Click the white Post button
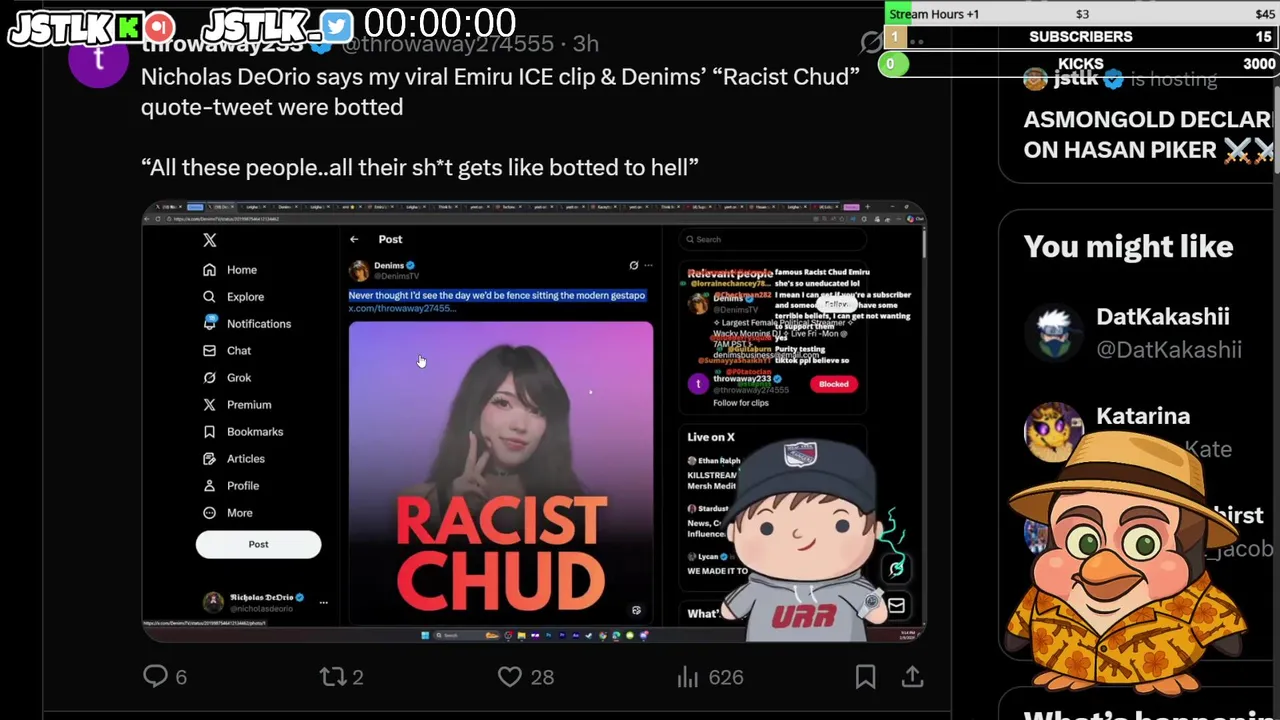This screenshot has width=1280, height=720. point(258,544)
